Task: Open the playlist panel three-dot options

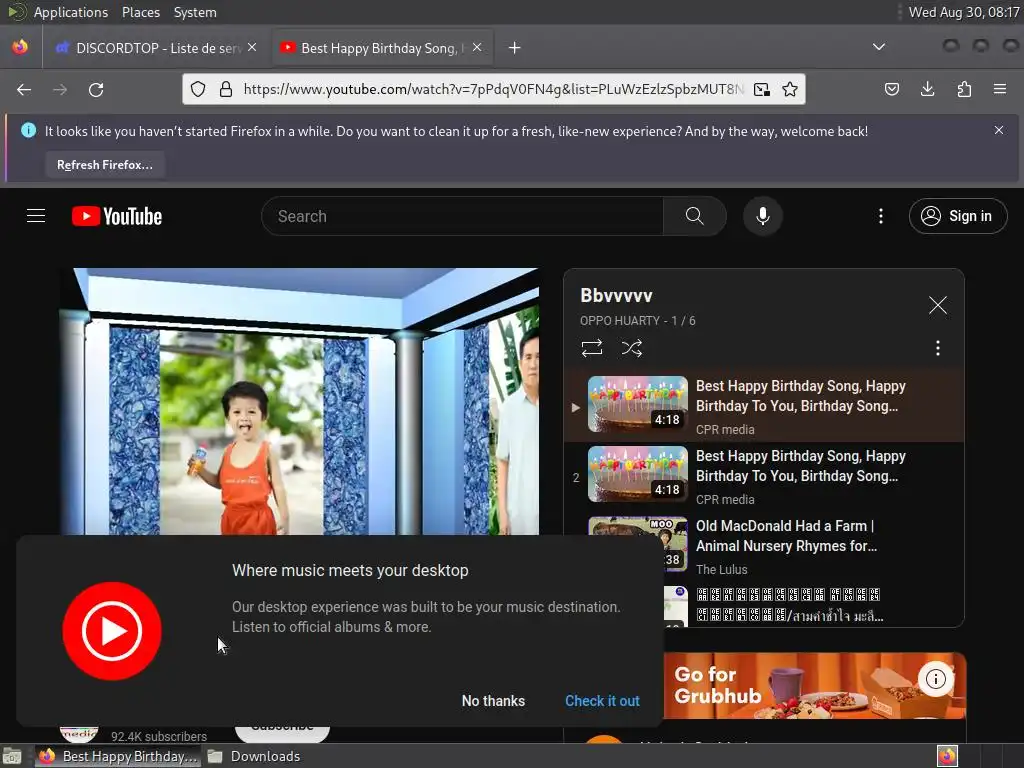Action: point(937,348)
